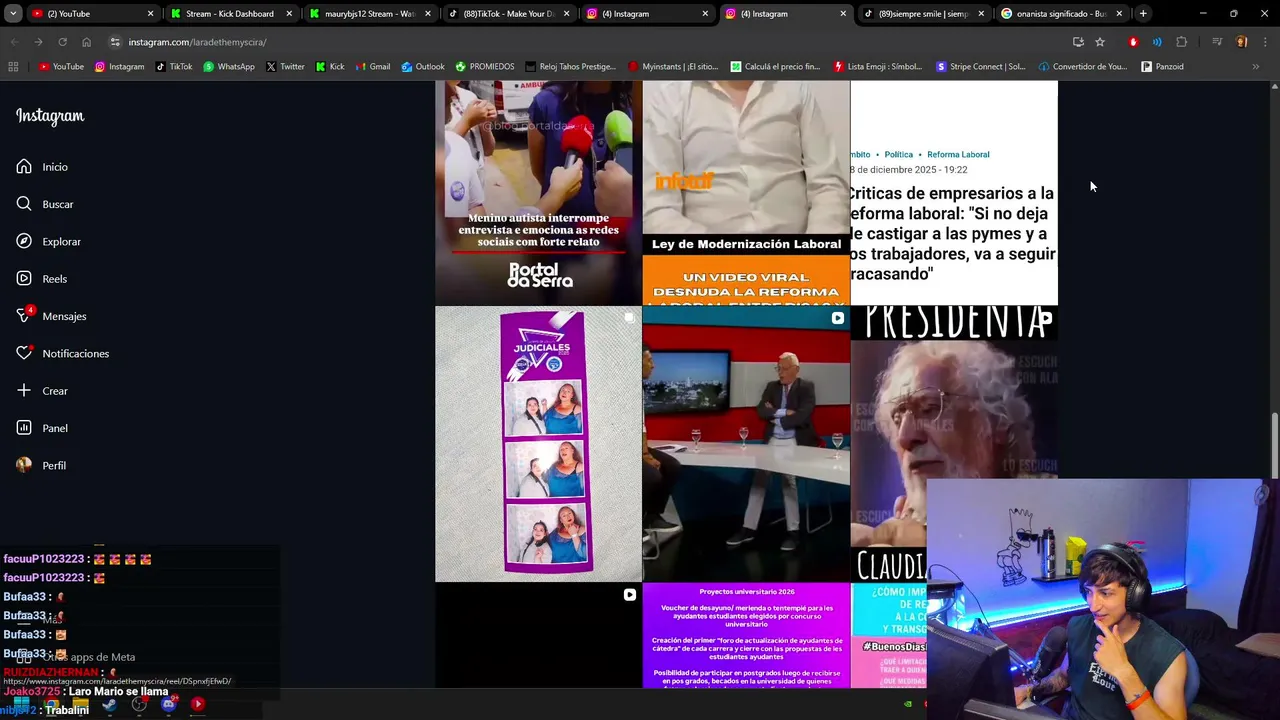The height and width of the screenshot is (720, 1280).
Task: Click the browser home button
Action: tap(86, 42)
